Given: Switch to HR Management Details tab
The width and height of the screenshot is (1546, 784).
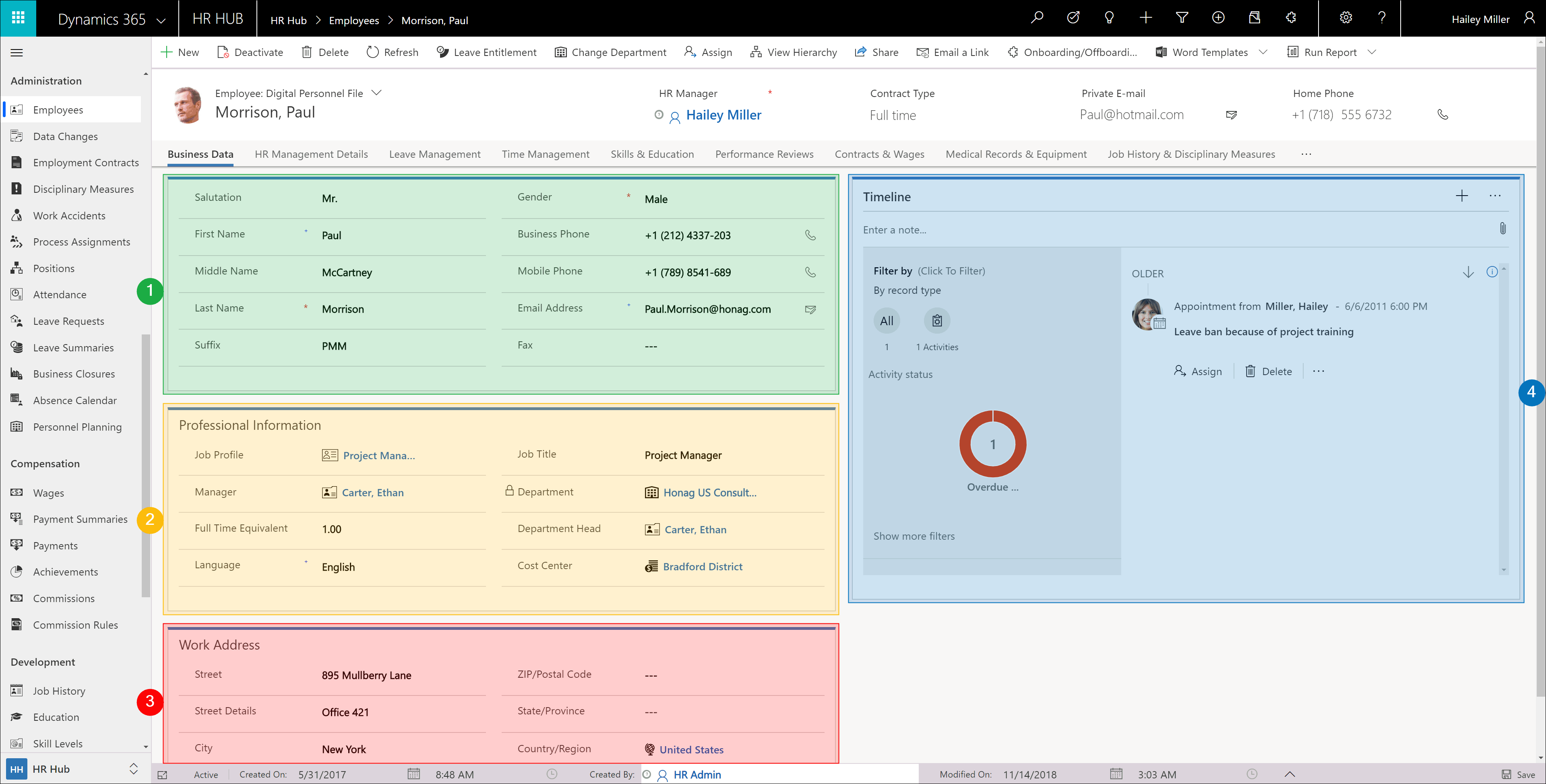Looking at the screenshot, I should 311,154.
